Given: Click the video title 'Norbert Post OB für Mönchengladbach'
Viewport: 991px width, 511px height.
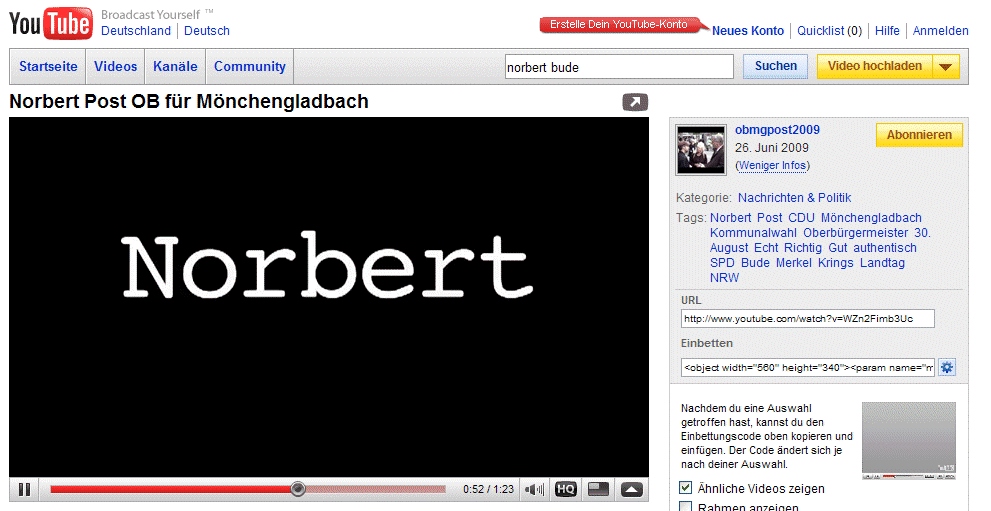Looking at the screenshot, I should click(x=189, y=102).
